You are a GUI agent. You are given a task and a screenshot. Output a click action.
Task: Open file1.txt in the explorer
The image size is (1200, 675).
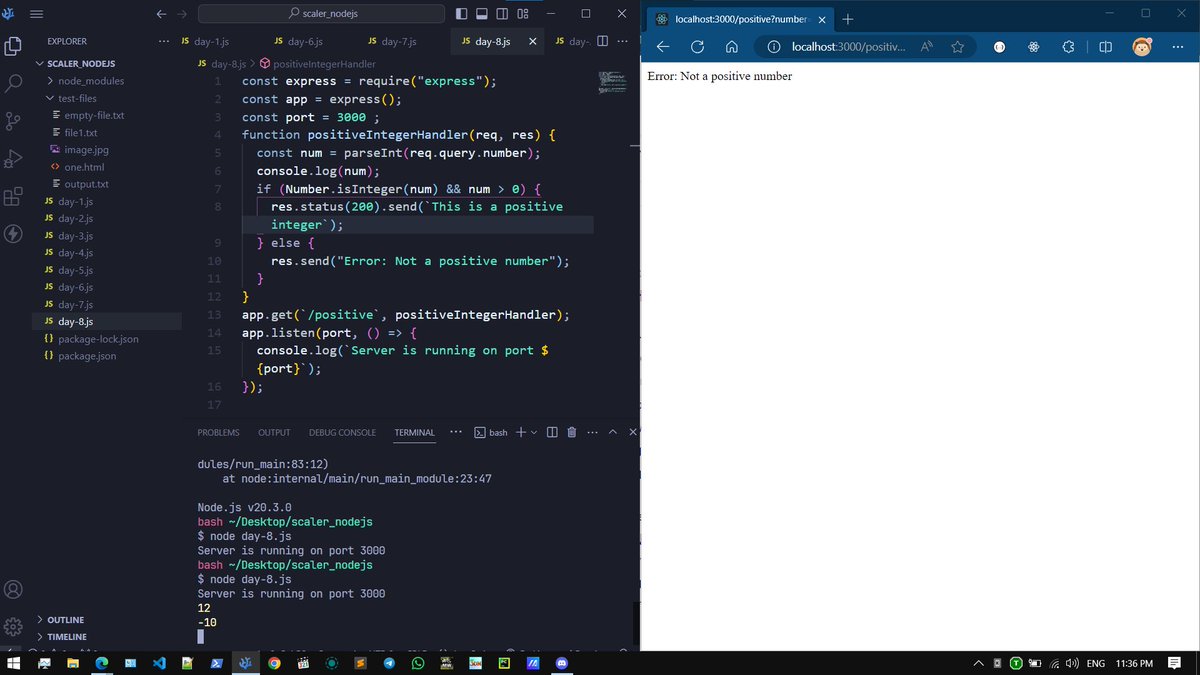point(81,133)
